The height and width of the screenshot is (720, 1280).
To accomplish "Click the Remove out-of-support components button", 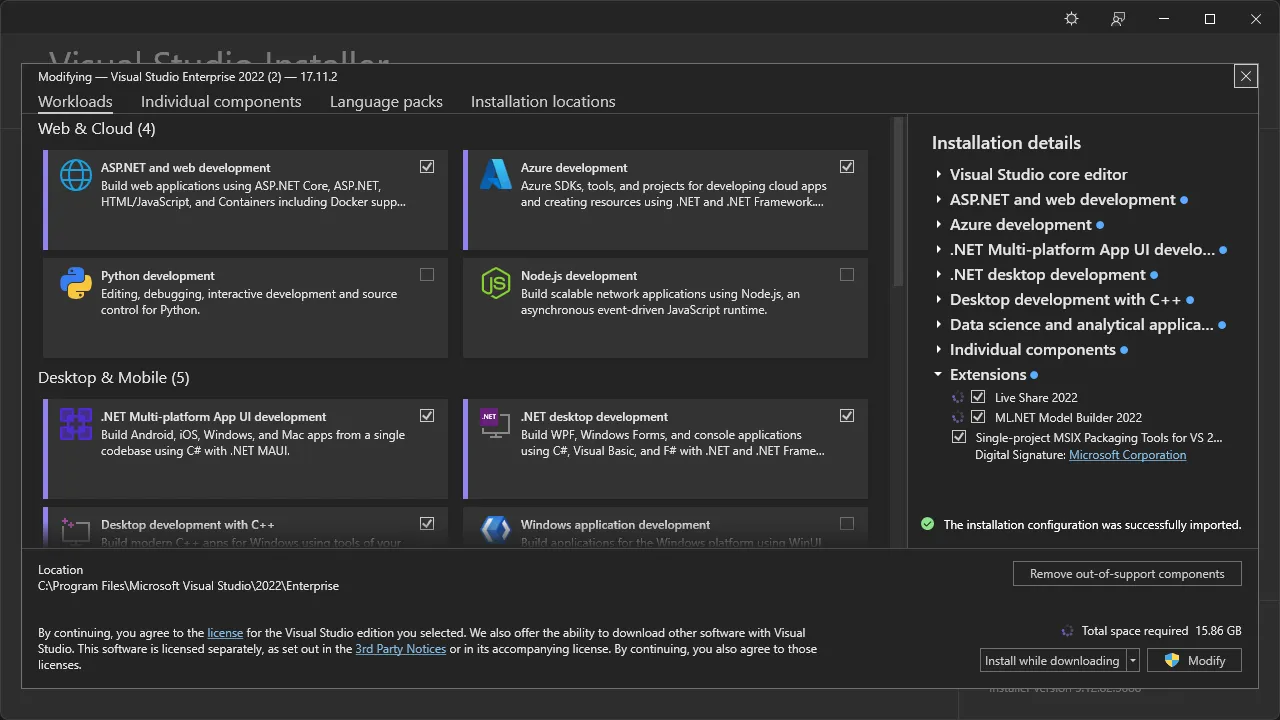I will pos(1127,573).
